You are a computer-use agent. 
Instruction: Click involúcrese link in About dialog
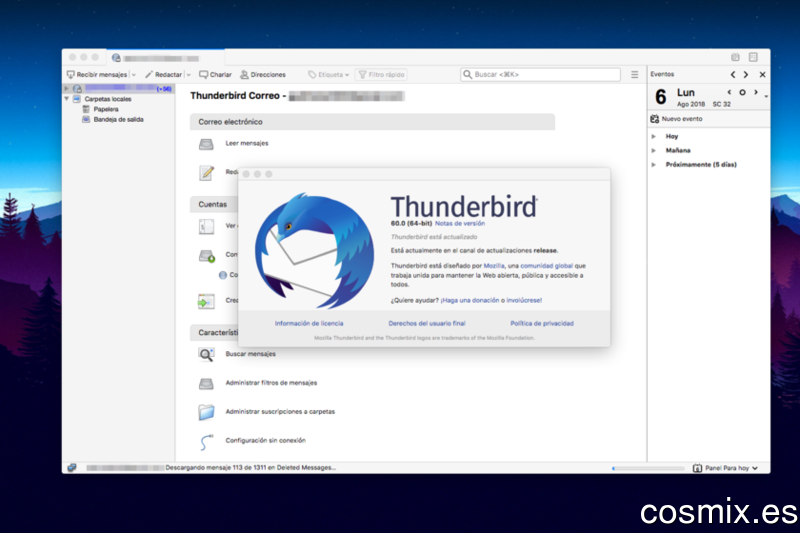(524, 300)
